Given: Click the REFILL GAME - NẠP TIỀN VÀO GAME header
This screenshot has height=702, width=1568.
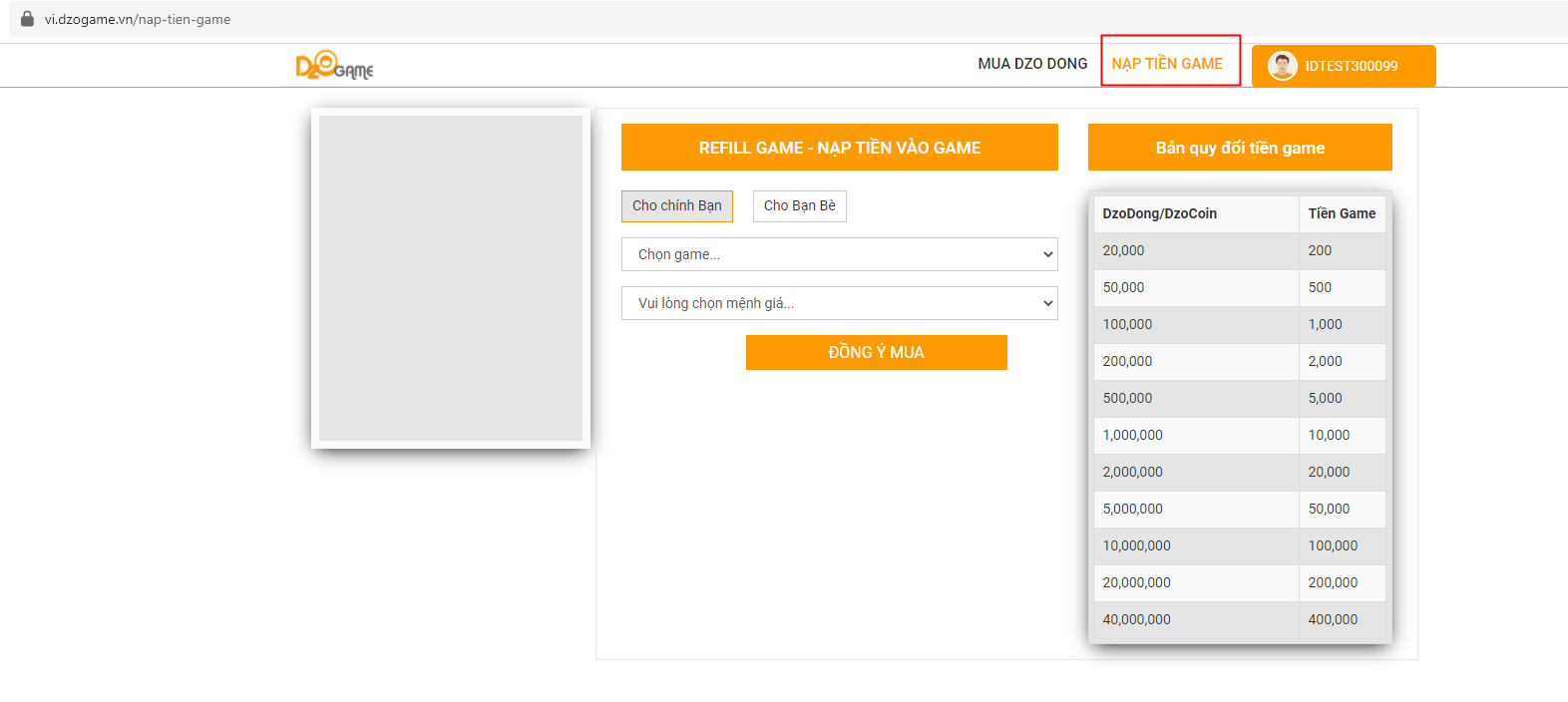Looking at the screenshot, I should coord(839,148).
